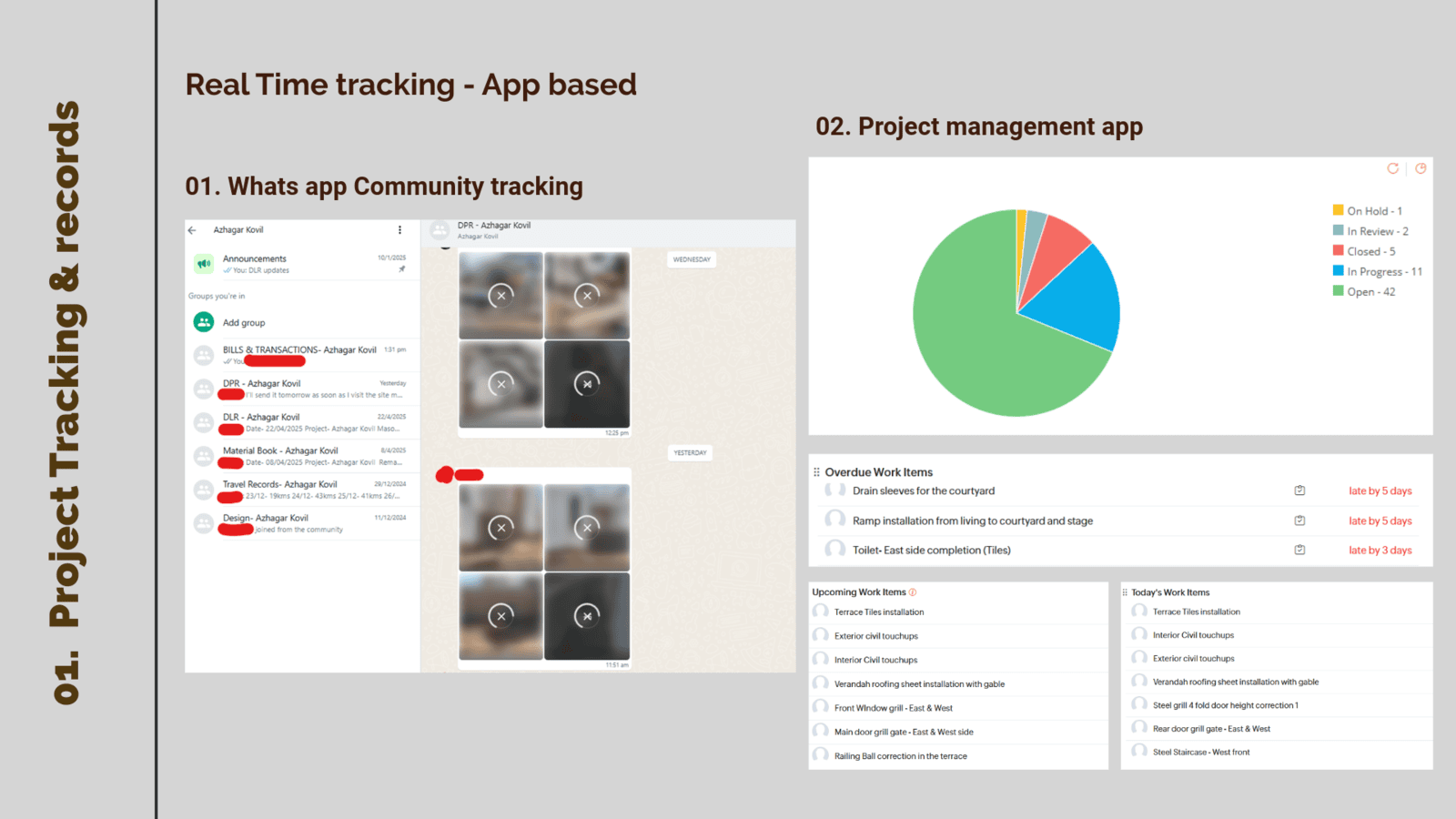Viewport: 1456px width, 819px height.
Task: Click the info icon beside Upcoming Work Items
Action: [913, 592]
